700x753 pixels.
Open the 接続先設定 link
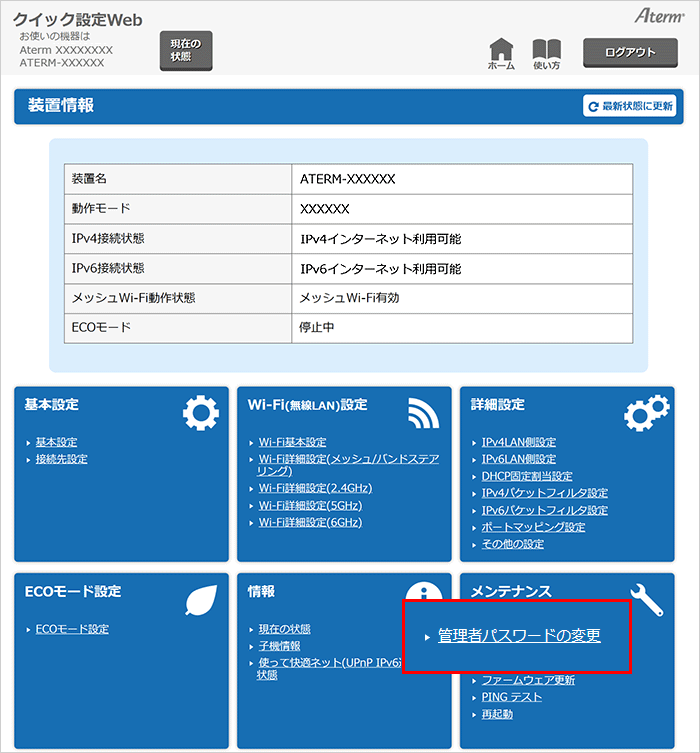(x=61, y=459)
